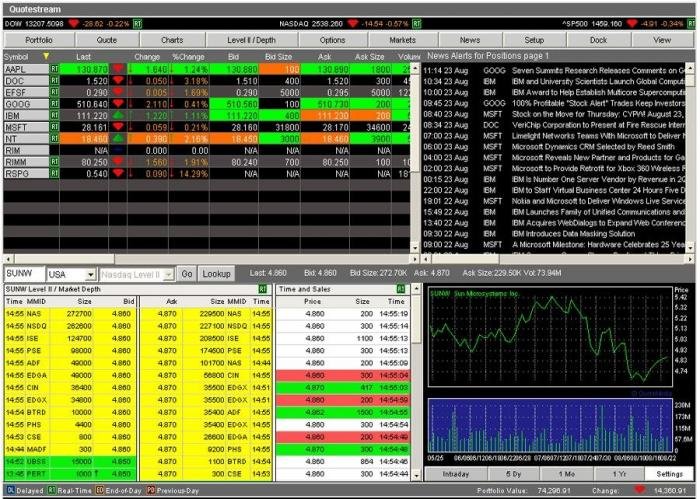Click the RT icon next to DOW index
The height and width of the screenshot is (499, 700).
pos(138,23)
